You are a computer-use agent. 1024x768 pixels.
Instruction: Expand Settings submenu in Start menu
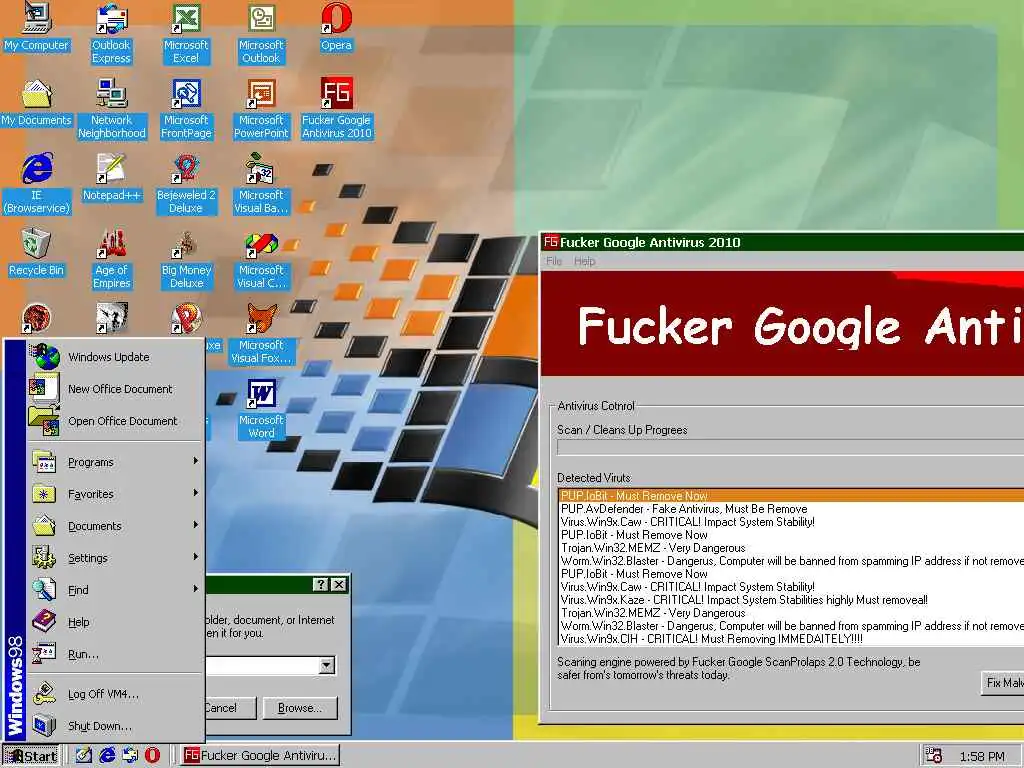[x=116, y=558]
